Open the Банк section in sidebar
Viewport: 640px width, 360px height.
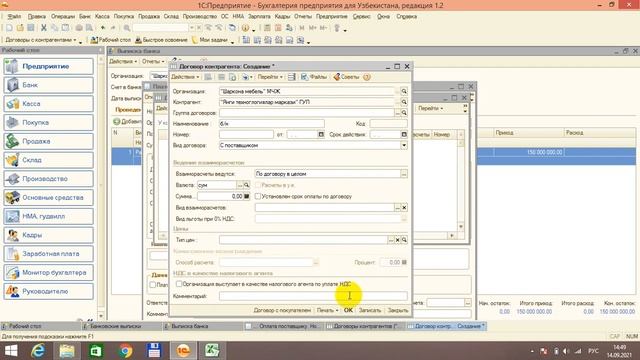[49, 85]
